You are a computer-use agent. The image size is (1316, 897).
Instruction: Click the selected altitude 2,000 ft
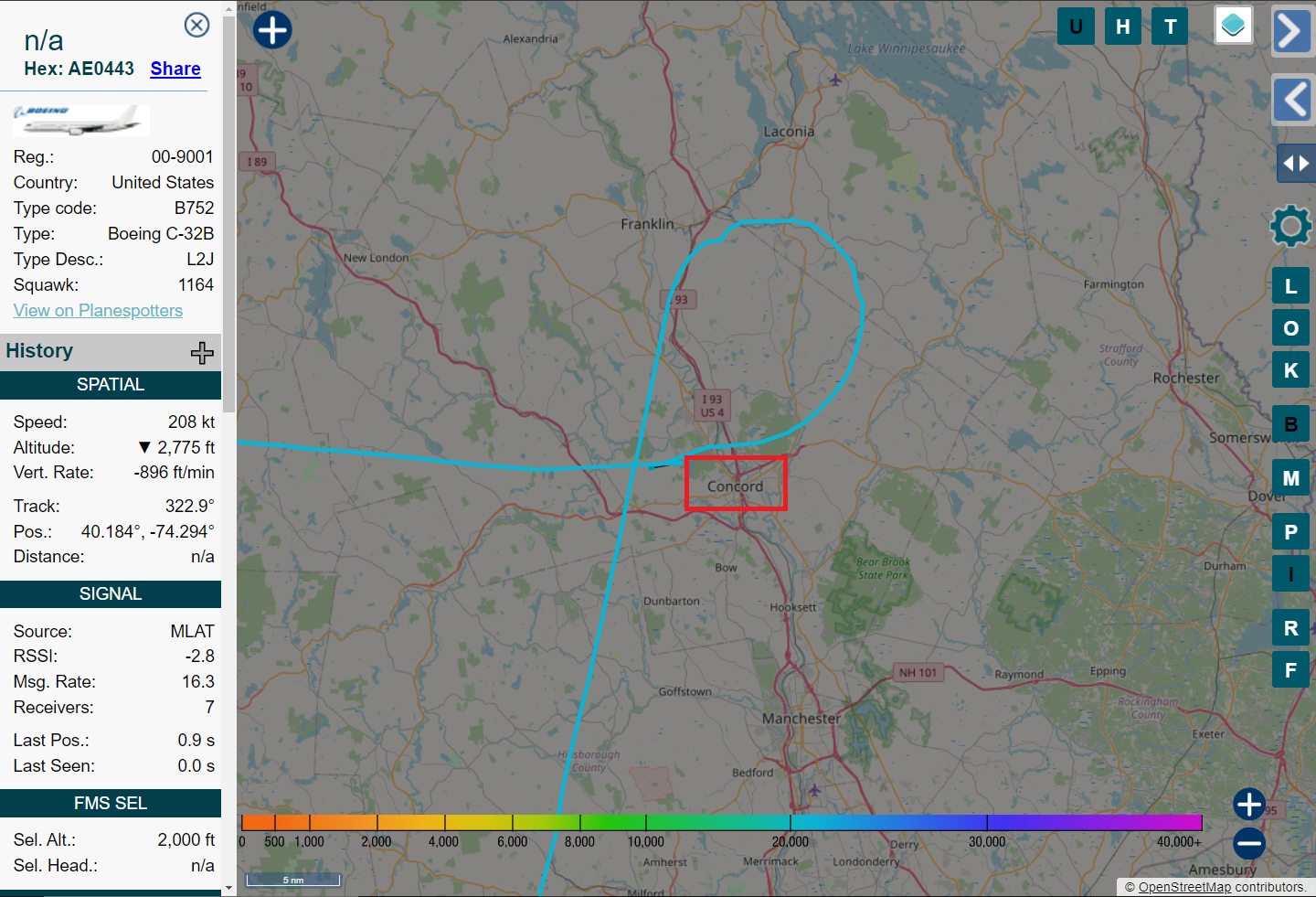186,840
